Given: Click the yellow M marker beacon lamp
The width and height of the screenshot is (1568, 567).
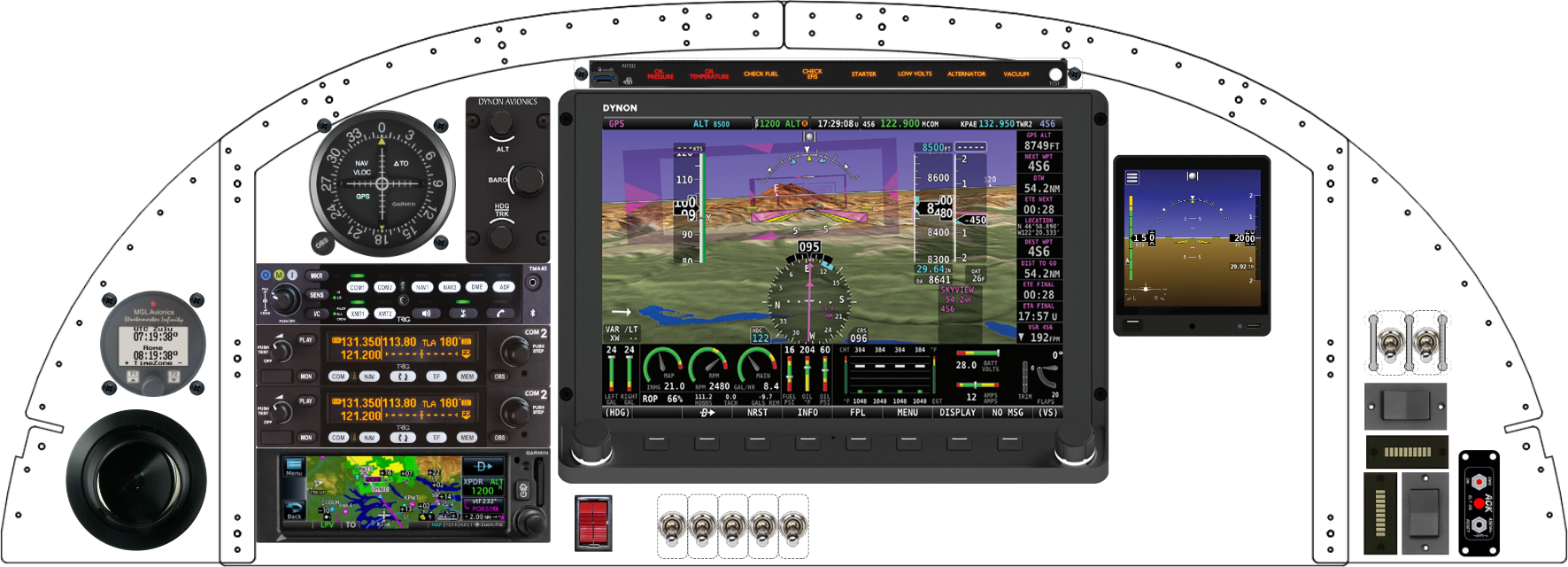Looking at the screenshot, I should (279, 275).
